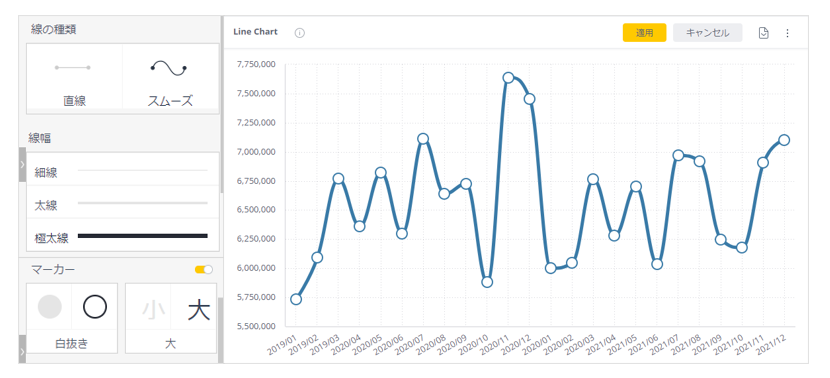830x378 pixels.
Task: Select the filled gray circle marker style
Action: [x=50, y=307]
